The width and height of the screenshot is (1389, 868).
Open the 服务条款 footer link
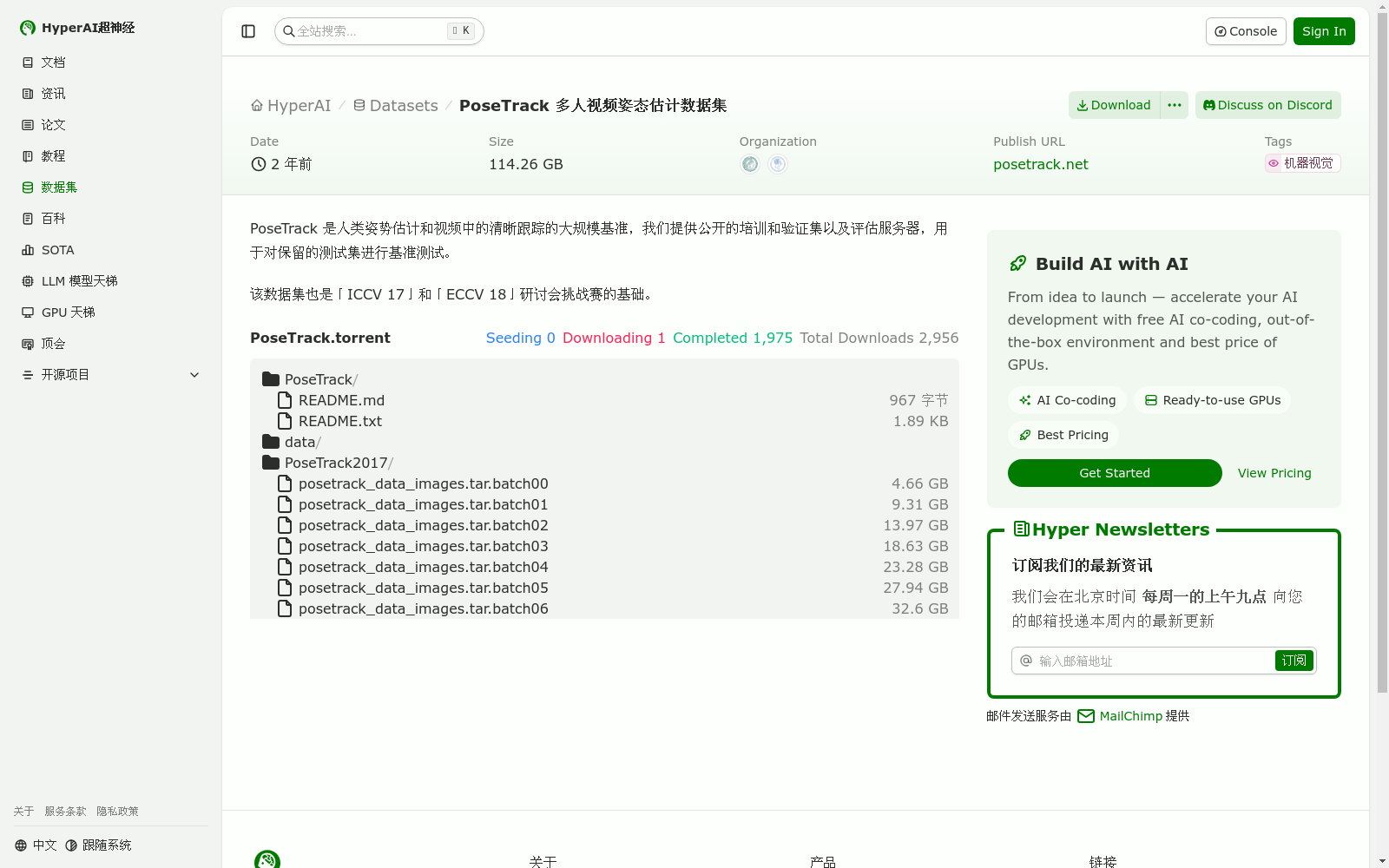click(65, 812)
